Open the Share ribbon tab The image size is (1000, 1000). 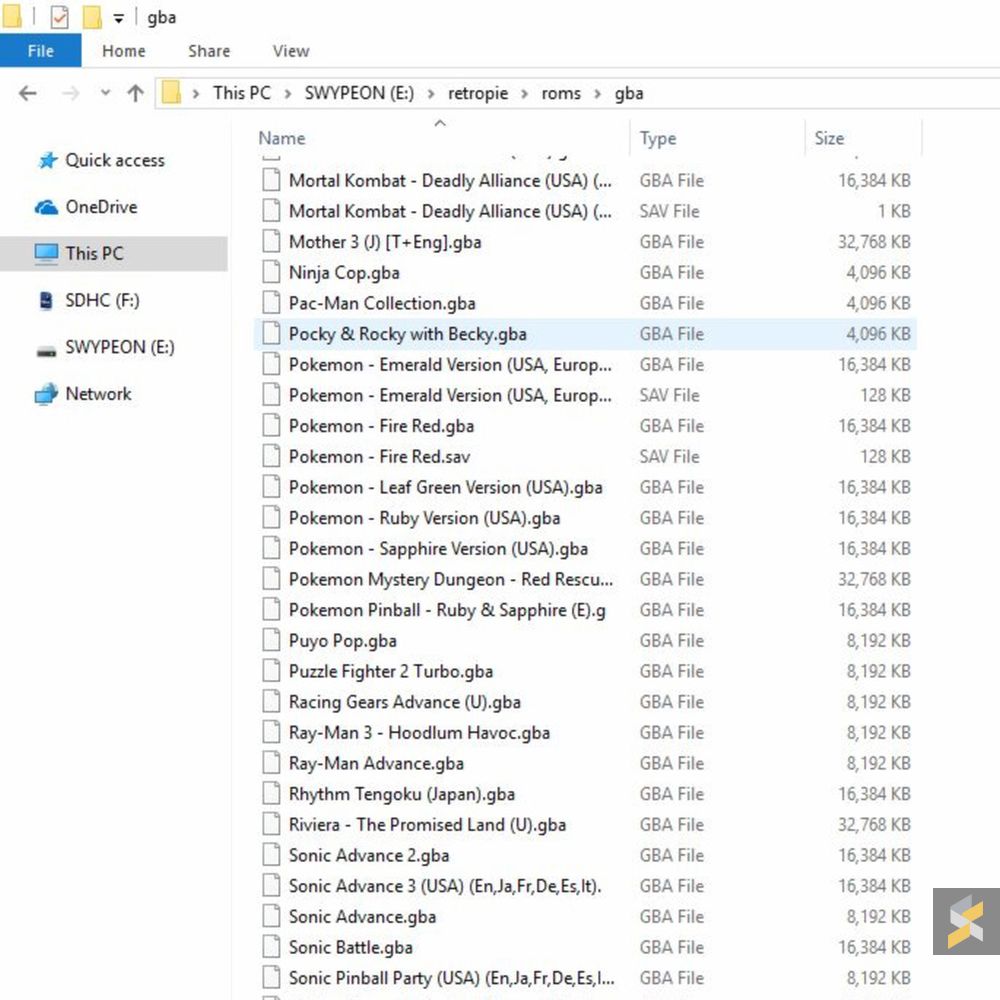(209, 51)
